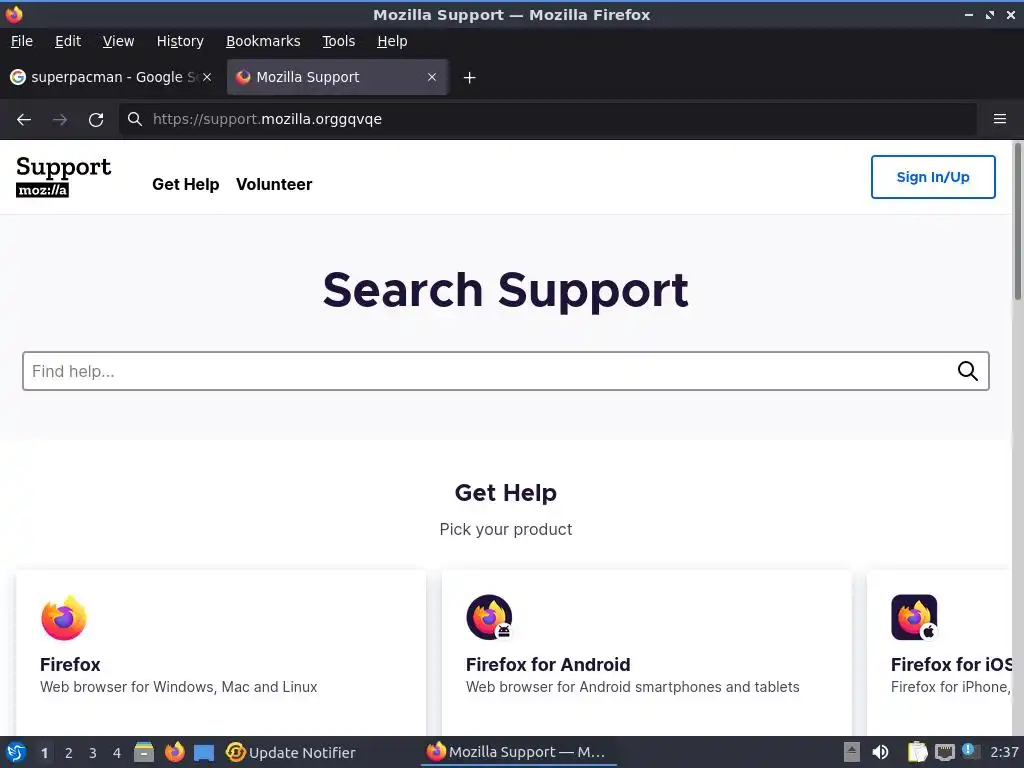Open the Get Help navigation dropdown
Image resolution: width=1024 pixels, height=768 pixels.
185,184
